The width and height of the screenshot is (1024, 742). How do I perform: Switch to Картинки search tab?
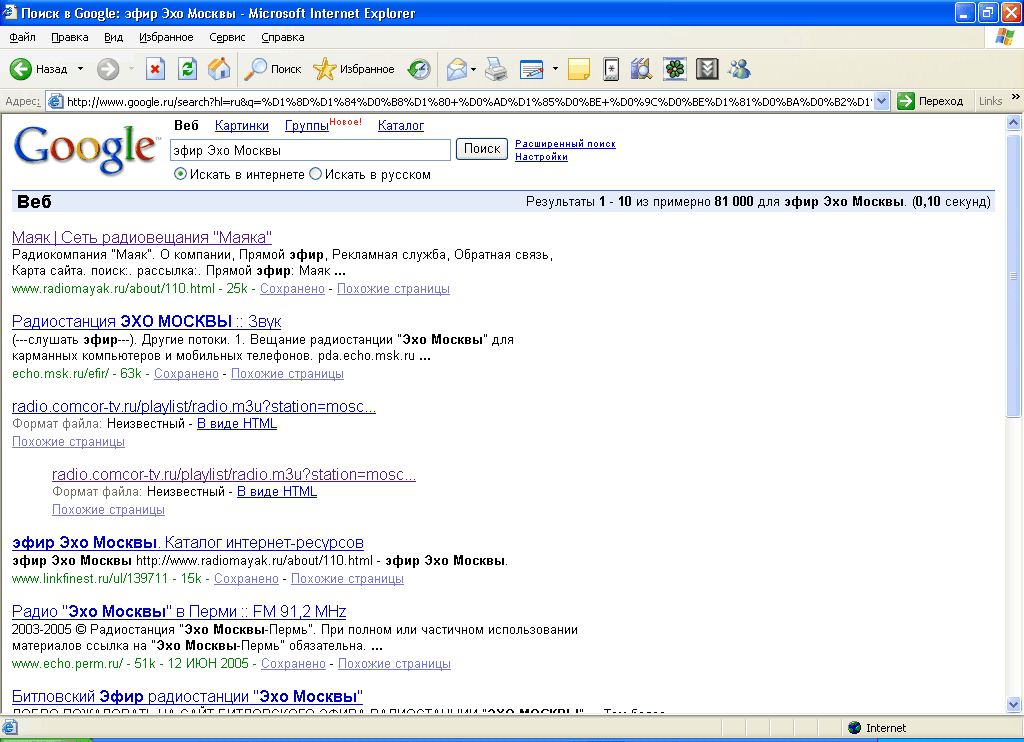click(242, 125)
